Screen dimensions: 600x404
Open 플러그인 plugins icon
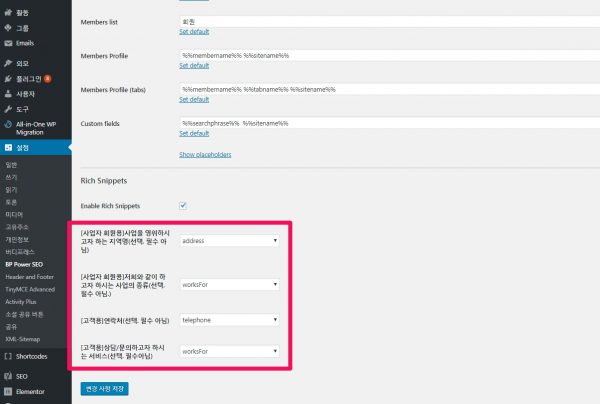[8, 79]
